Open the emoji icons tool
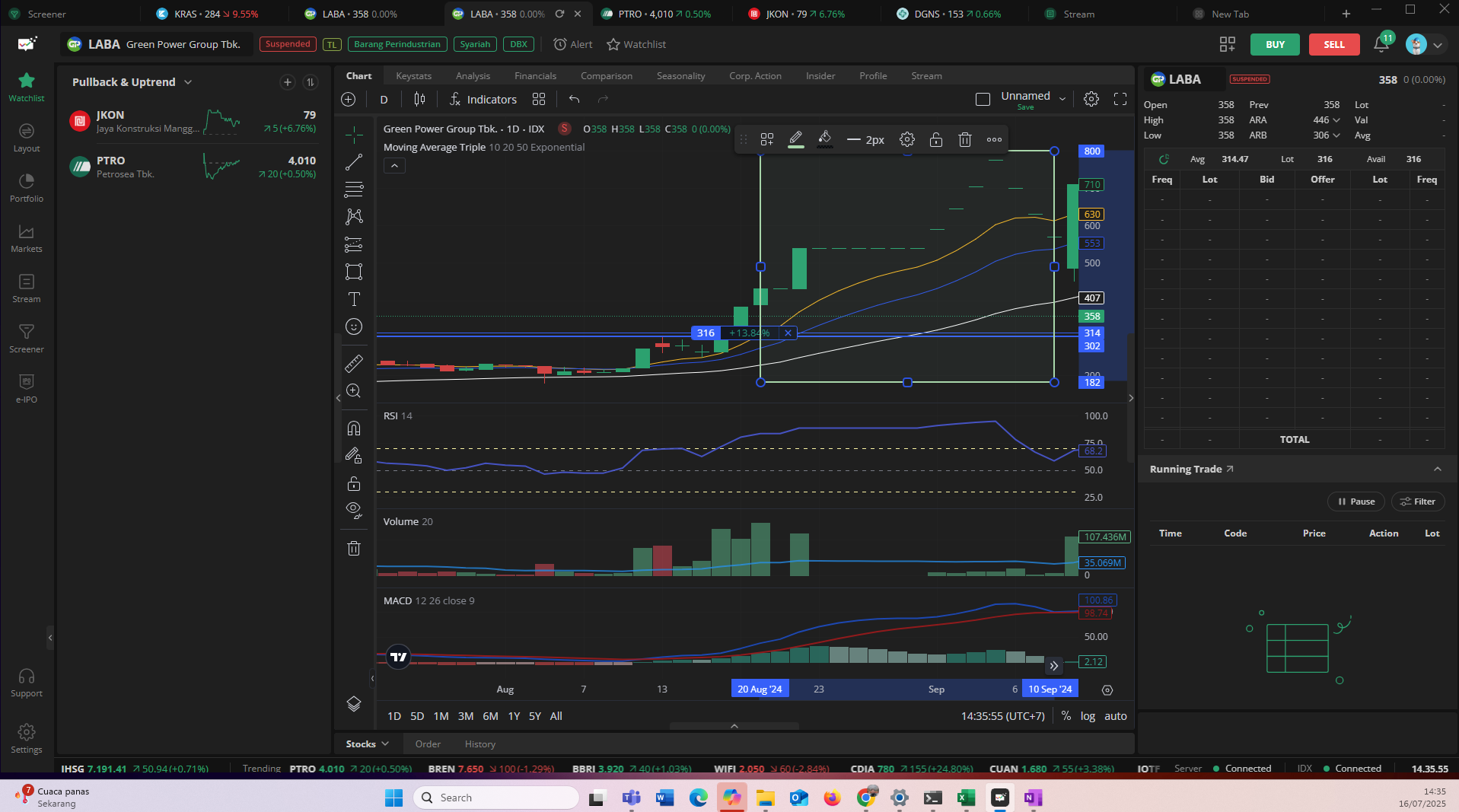The width and height of the screenshot is (1459, 812). click(x=354, y=326)
